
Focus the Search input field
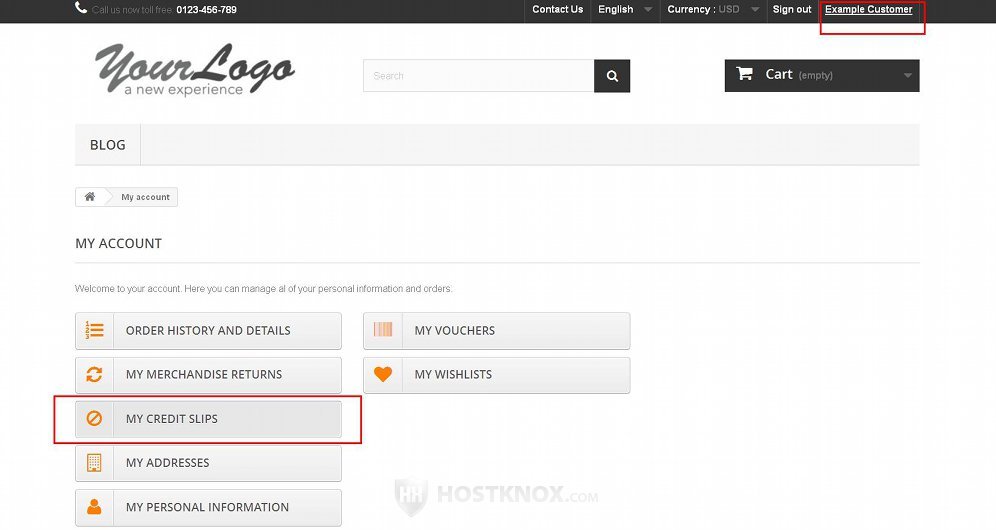pos(478,76)
